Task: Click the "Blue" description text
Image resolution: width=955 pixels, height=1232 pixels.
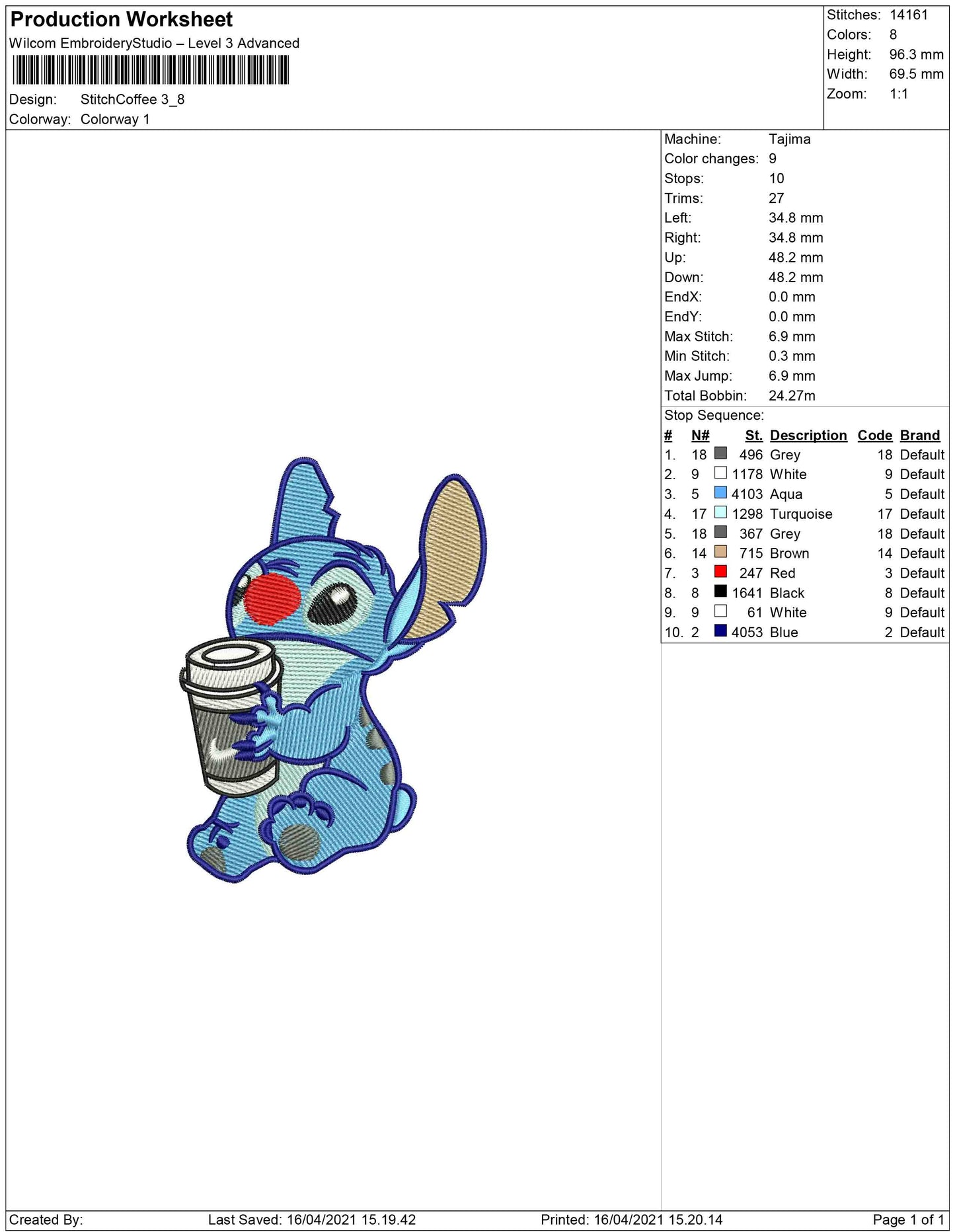Action: pos(784,633)
